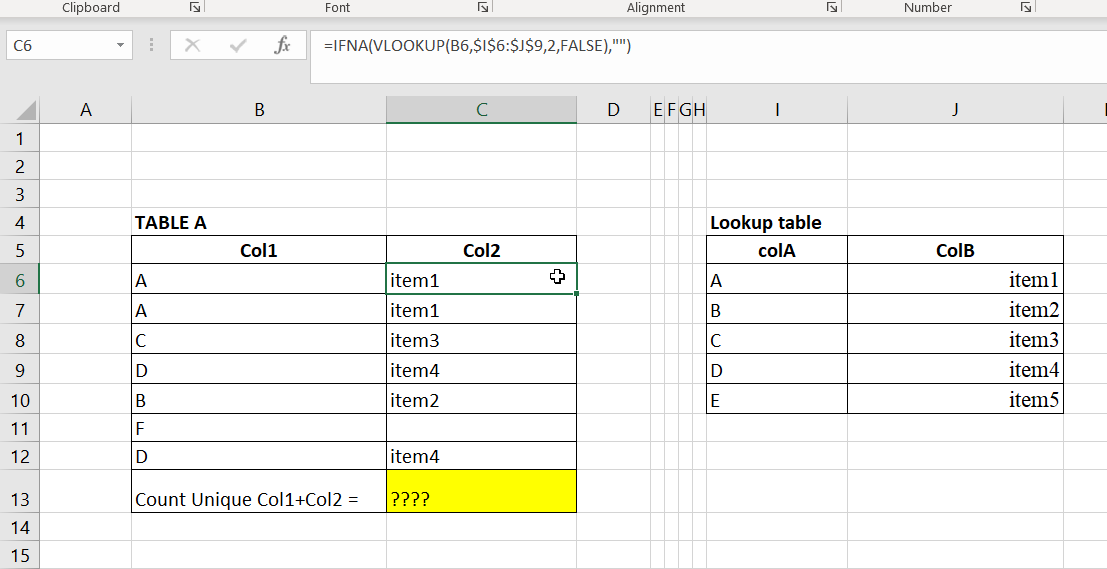Click the Cancel X formula icon

192,46
